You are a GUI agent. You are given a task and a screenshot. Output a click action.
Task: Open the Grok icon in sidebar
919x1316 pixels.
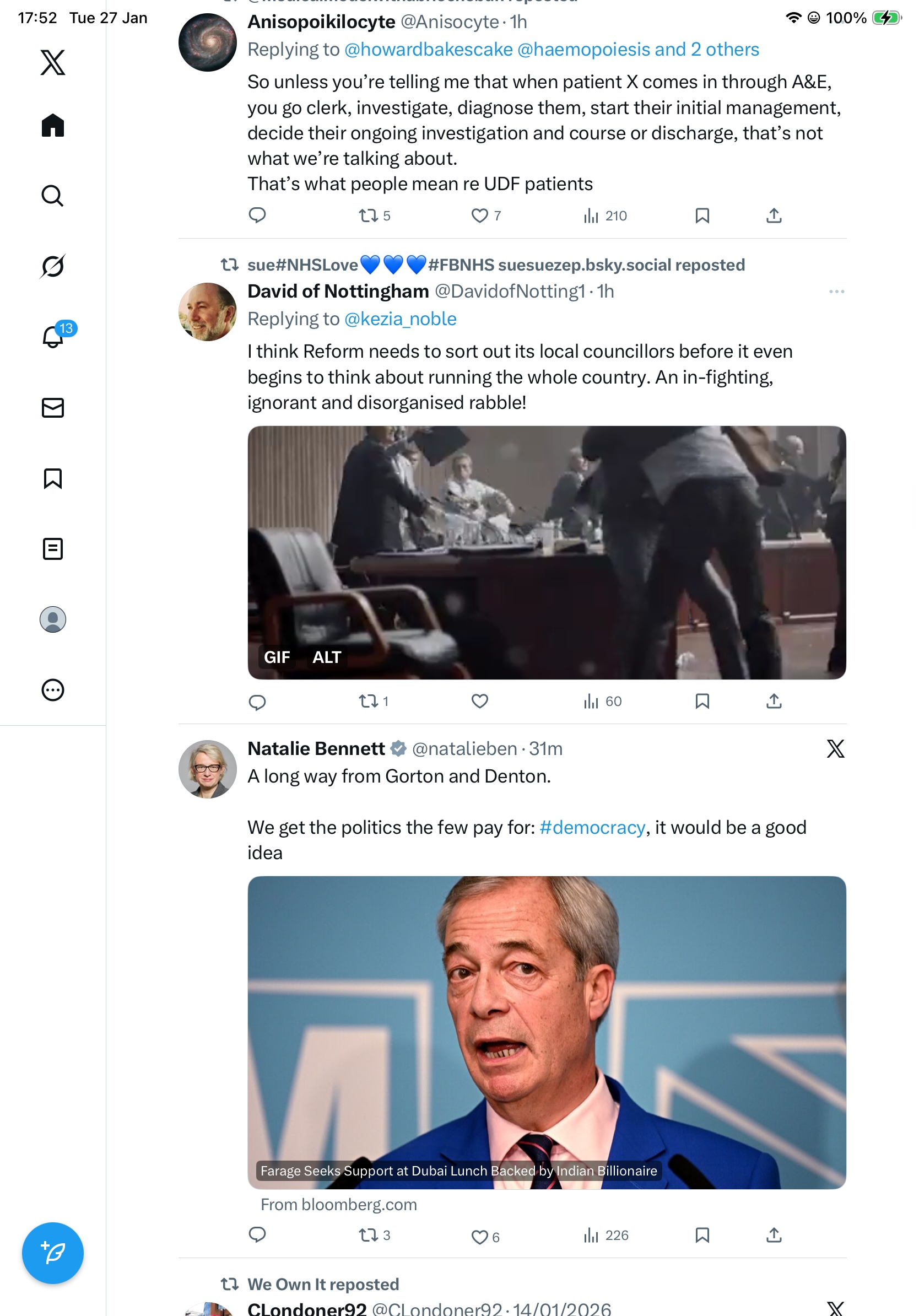click(53, 266)
